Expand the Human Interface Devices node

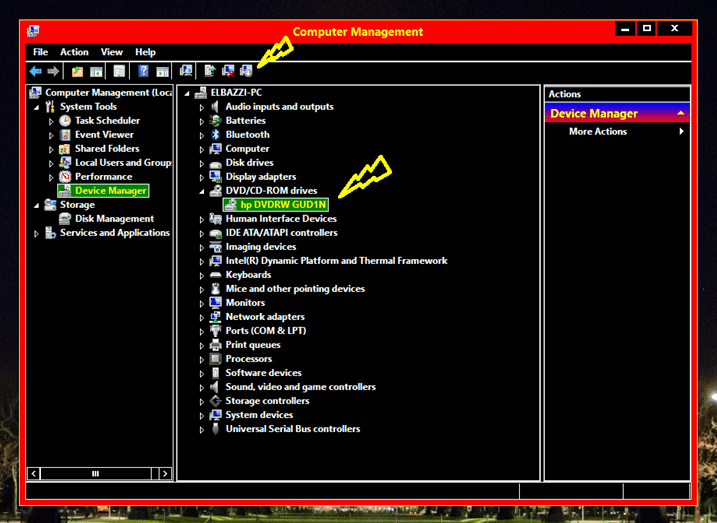(x=202, y=219)
